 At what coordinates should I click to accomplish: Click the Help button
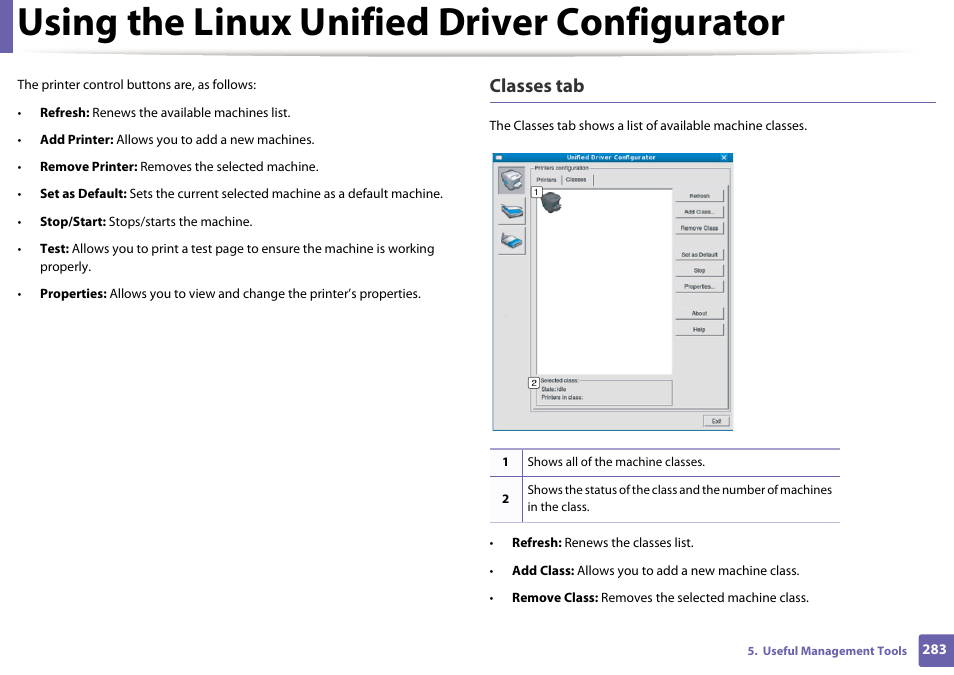(x=699, y=329)
